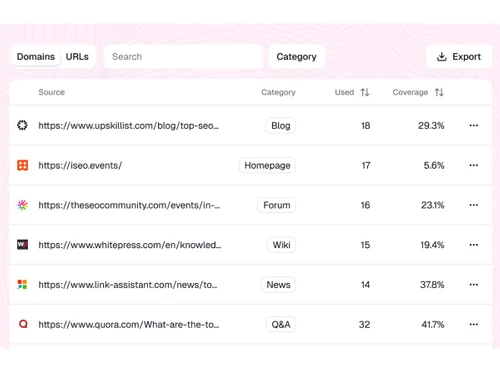Click the Quora favicon icon
Screen dimensions: 500x375
[23, 324]
